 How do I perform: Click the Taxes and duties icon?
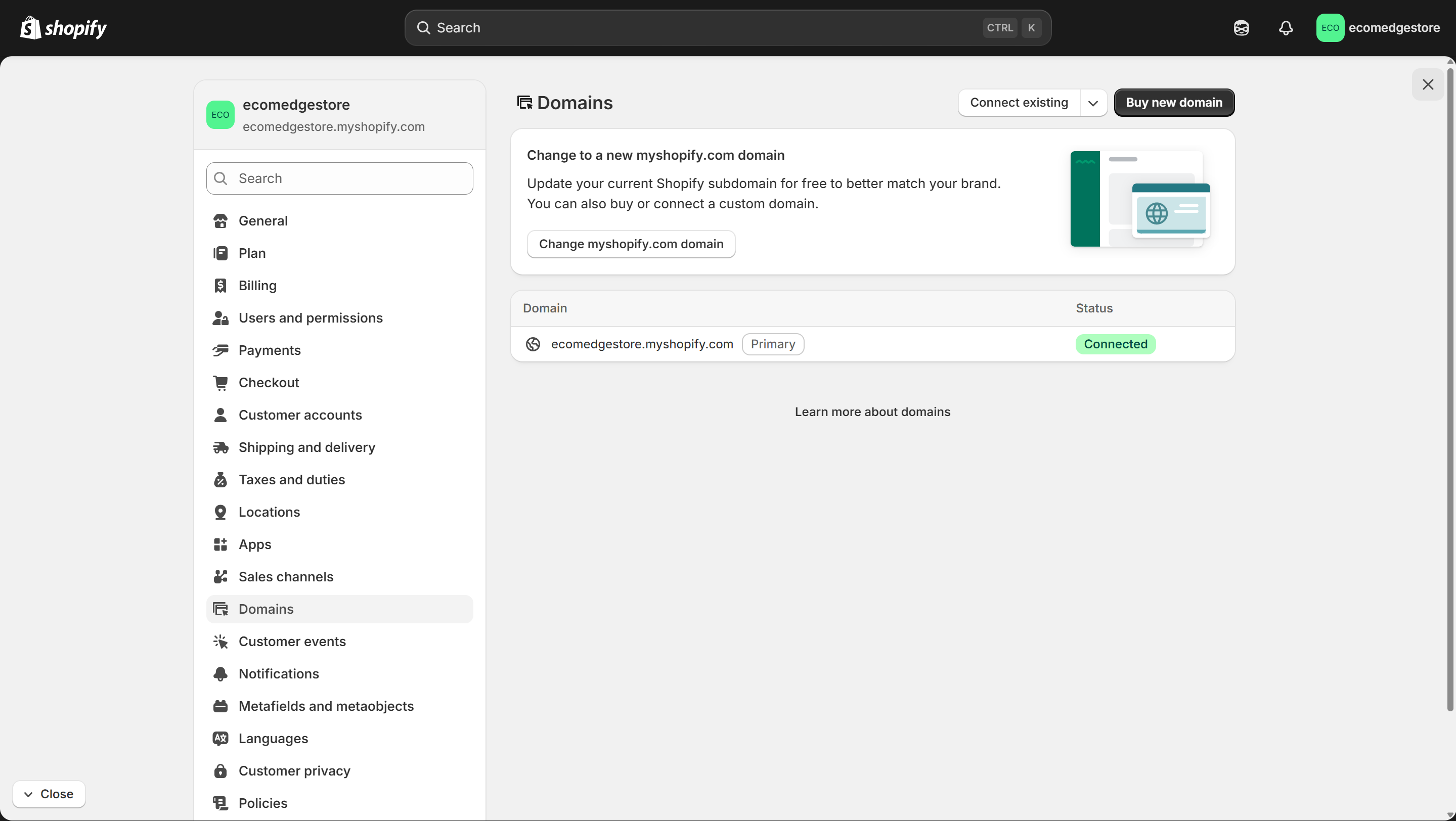tap(220, 479)
